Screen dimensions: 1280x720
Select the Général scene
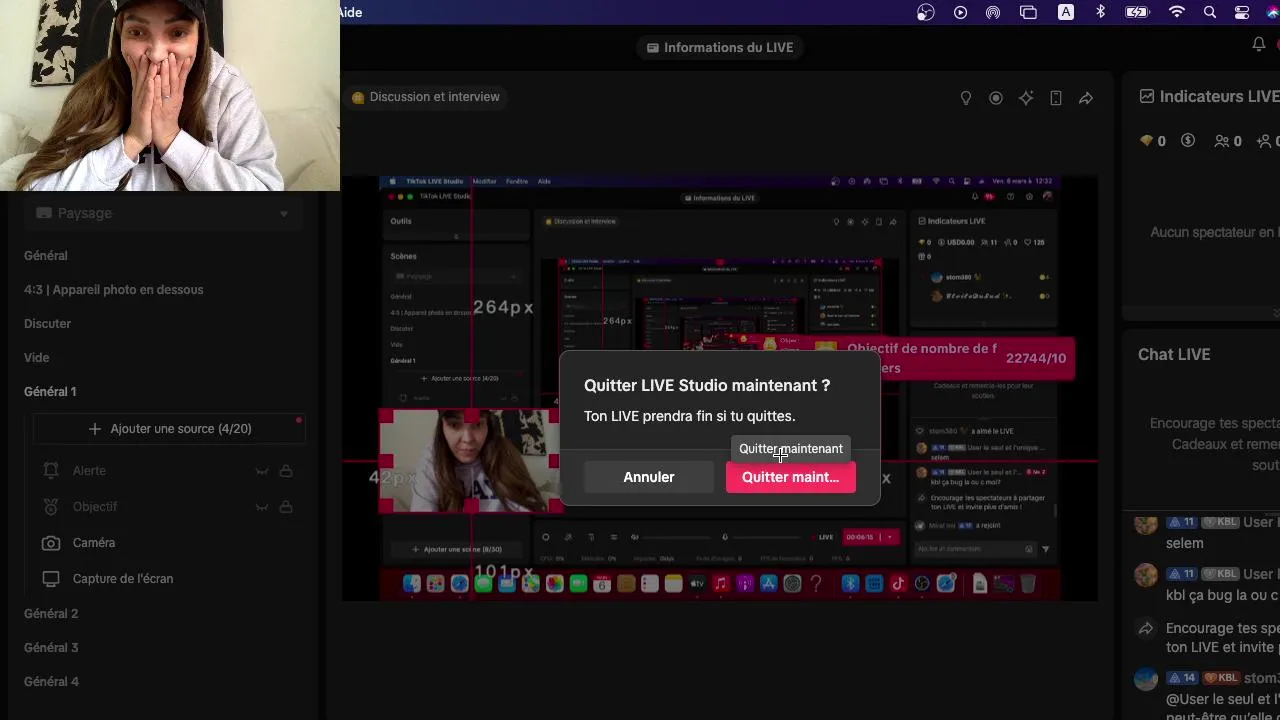click(46, 256)
